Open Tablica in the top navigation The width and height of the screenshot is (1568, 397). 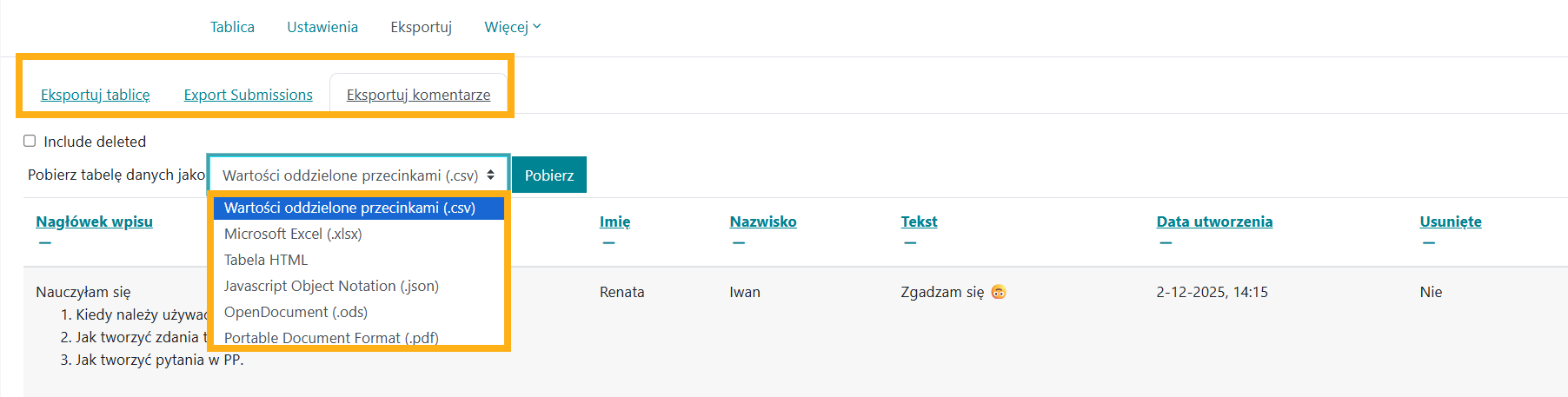(232, 27)
